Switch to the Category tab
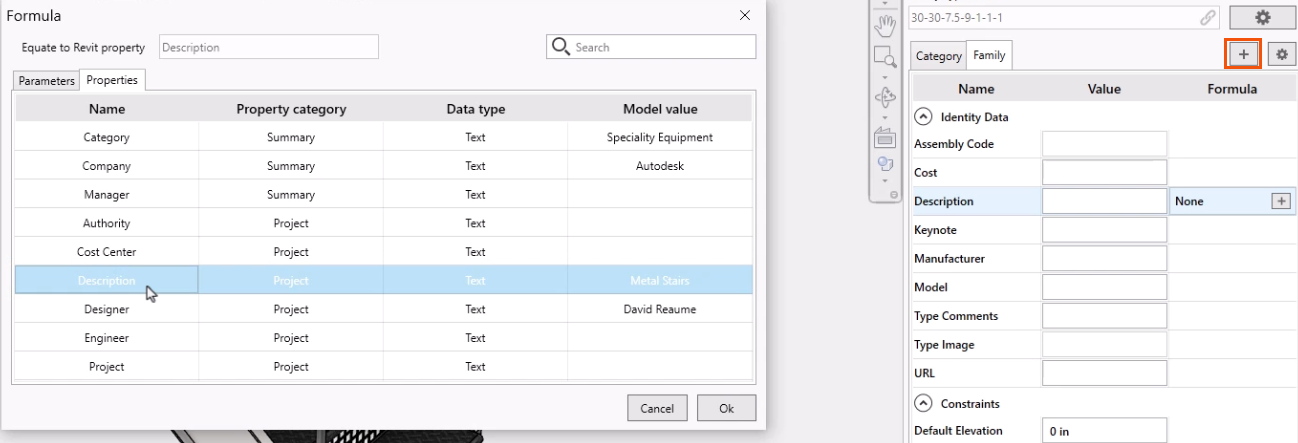The height and width of the screenshot is (443, 1298). [x=938, y=57]
